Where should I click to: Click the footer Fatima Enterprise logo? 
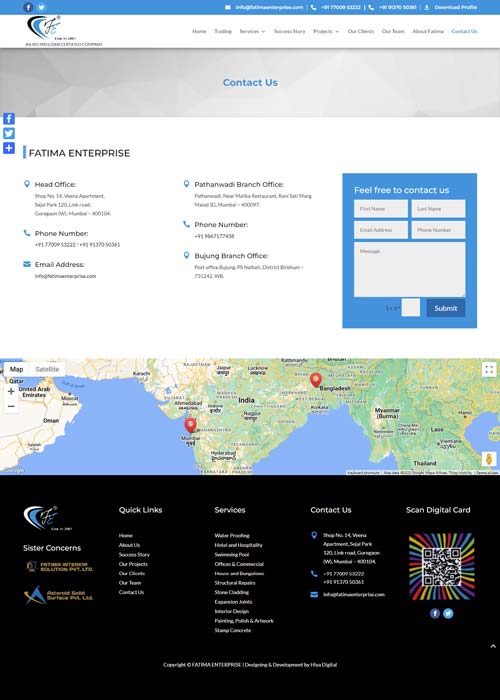point(47,518)
